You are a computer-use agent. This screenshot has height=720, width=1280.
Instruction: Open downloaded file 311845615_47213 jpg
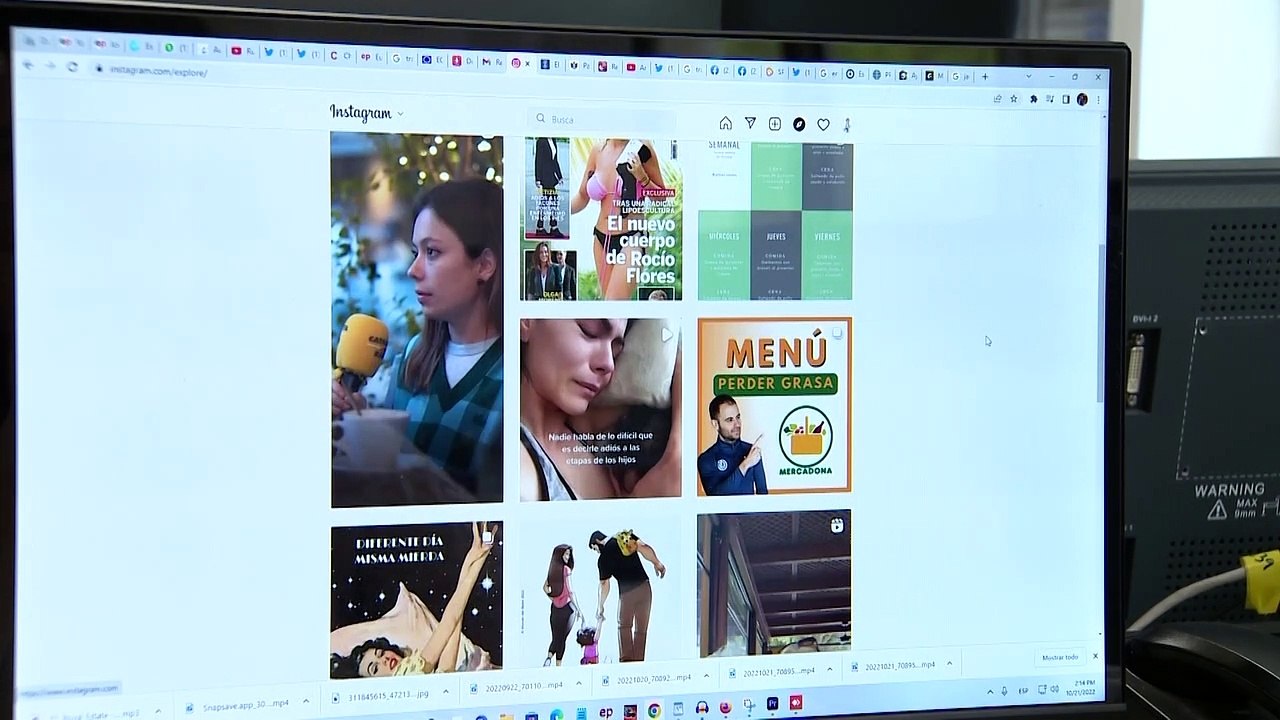coord(381,694)
